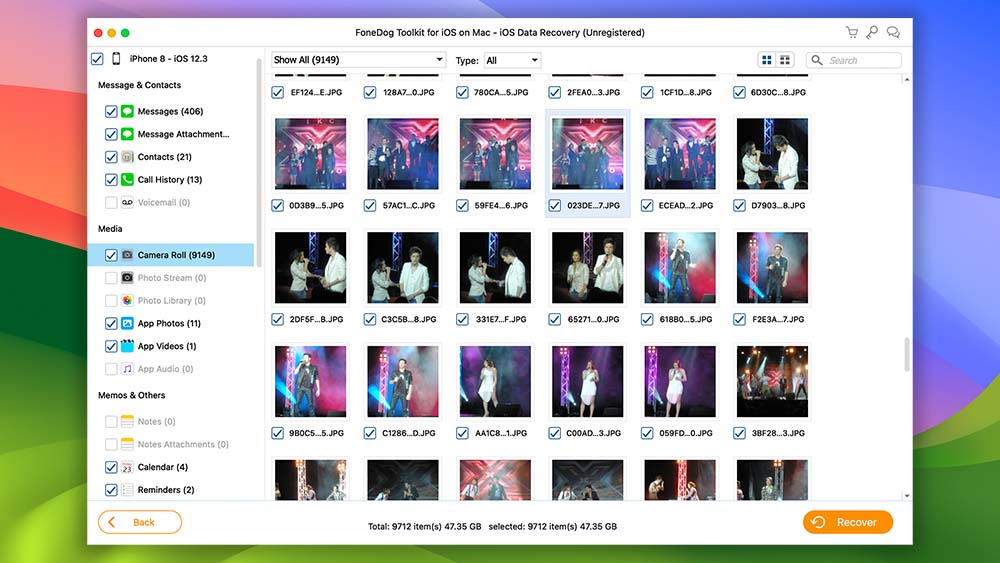The width and height of the screenshot is (1000, 563).
Task: Uncheck the Messages (406) checkbox
Action: [x=111, y=112]
